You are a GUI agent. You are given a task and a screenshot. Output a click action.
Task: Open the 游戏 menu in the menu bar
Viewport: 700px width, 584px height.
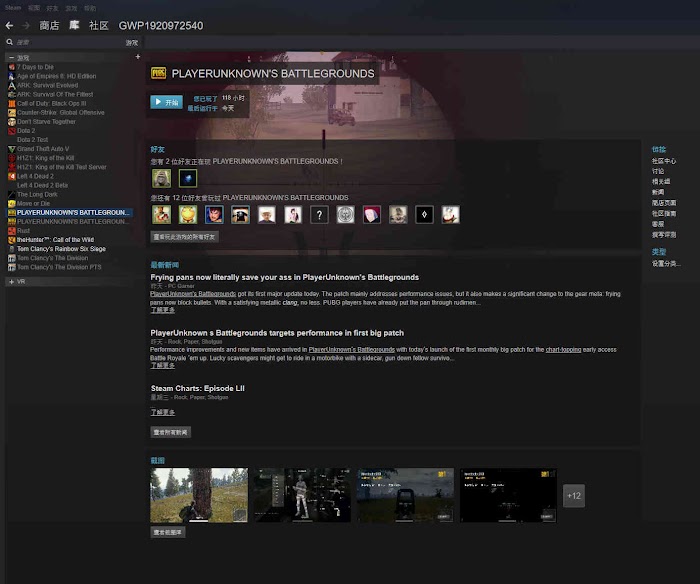point(71,8)
